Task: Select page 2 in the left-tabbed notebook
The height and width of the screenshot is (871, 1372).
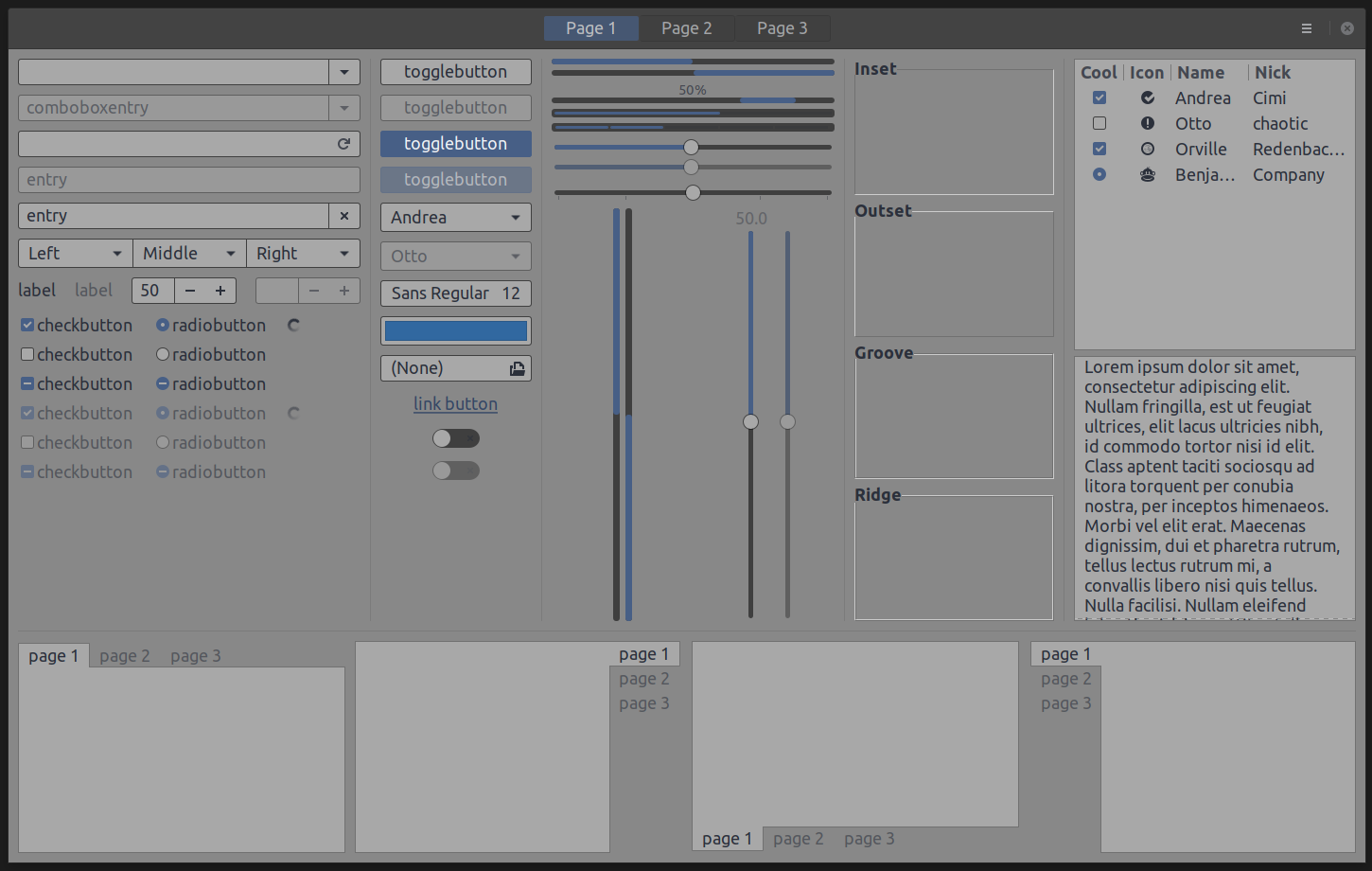Action: [x=1066, y=679]
